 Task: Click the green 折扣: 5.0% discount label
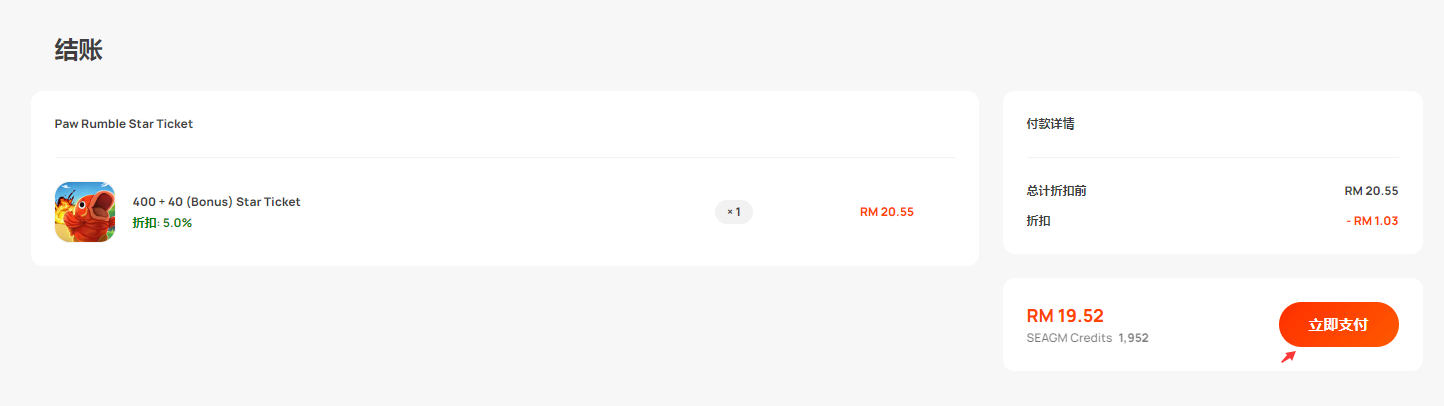point(162,223)
